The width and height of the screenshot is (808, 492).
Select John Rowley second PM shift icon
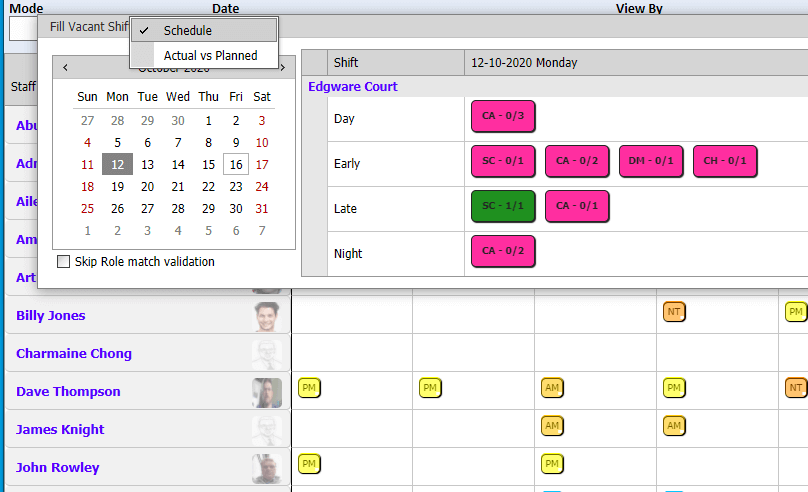pyautogui.click(x=552, y=464)
